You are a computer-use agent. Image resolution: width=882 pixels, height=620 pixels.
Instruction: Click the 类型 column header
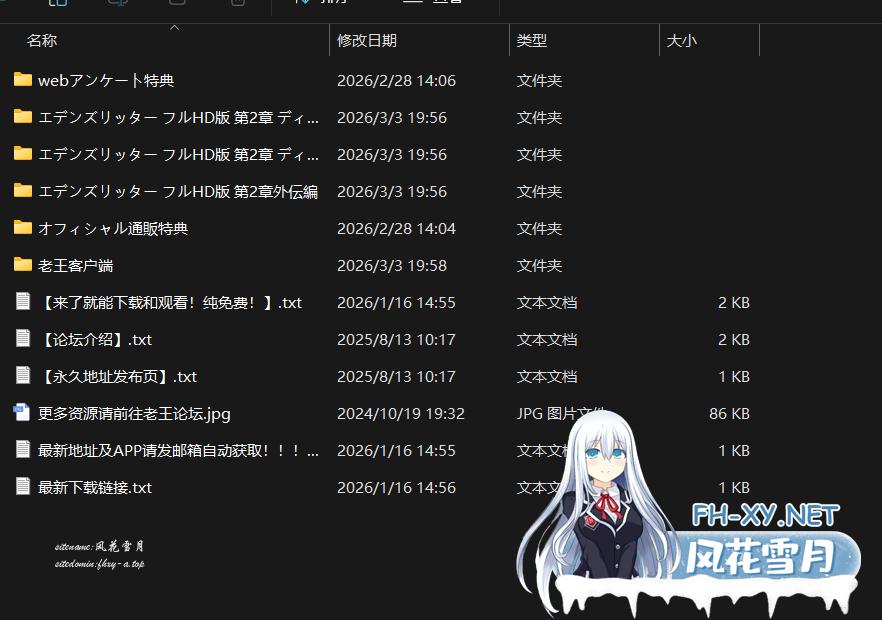(x=533, y=40)
